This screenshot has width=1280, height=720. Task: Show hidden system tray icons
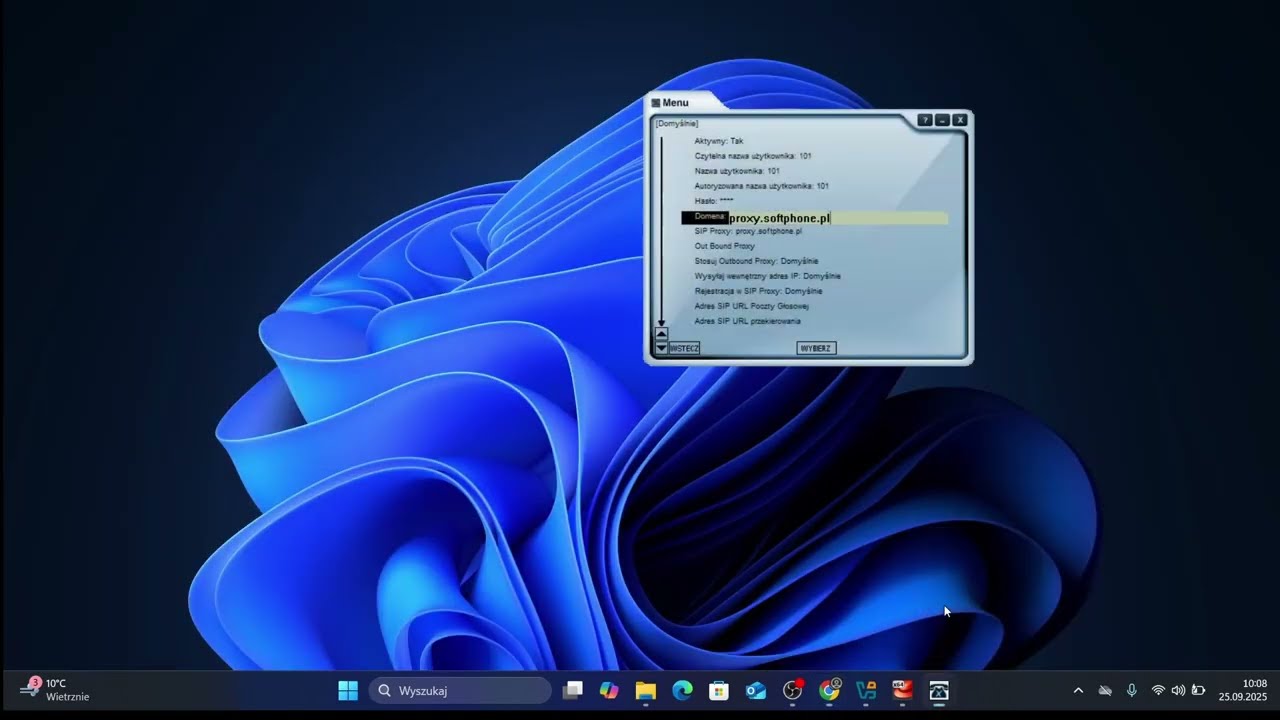coord(1078,690)
